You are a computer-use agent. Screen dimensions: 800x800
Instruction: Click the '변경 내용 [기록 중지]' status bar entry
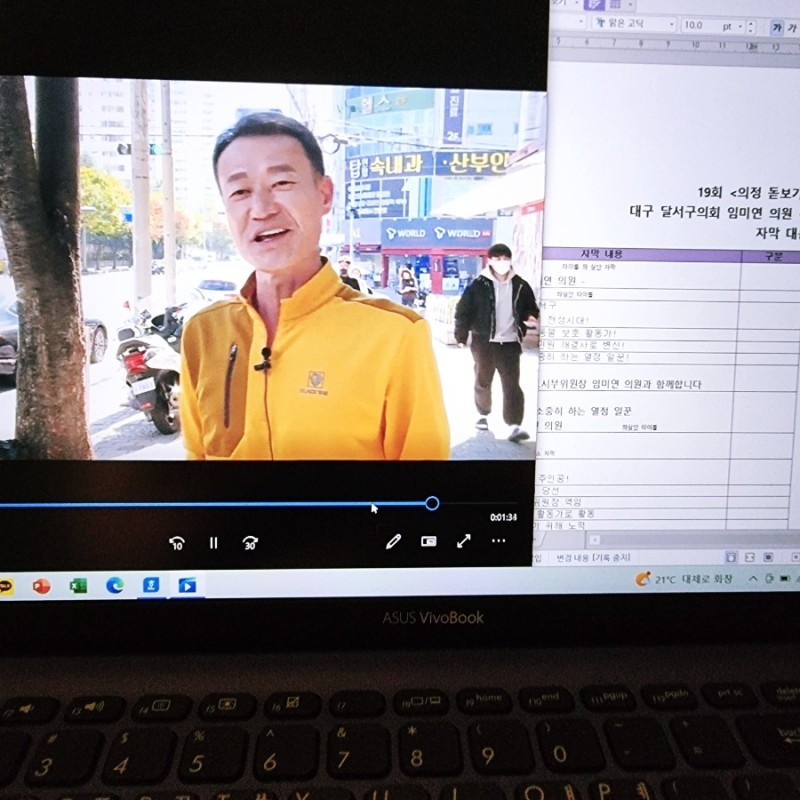click(593, 558)
